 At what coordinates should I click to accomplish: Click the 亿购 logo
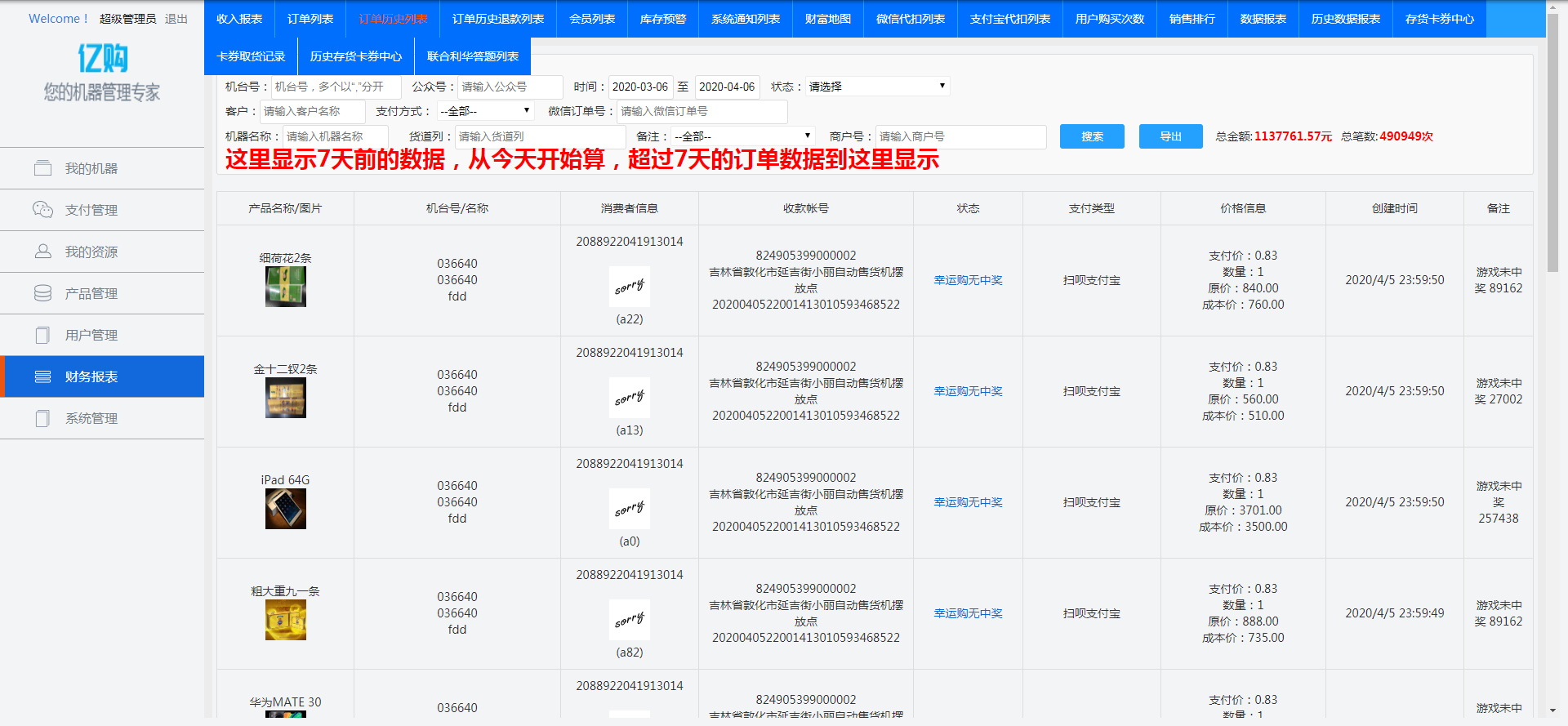(102, 59)
